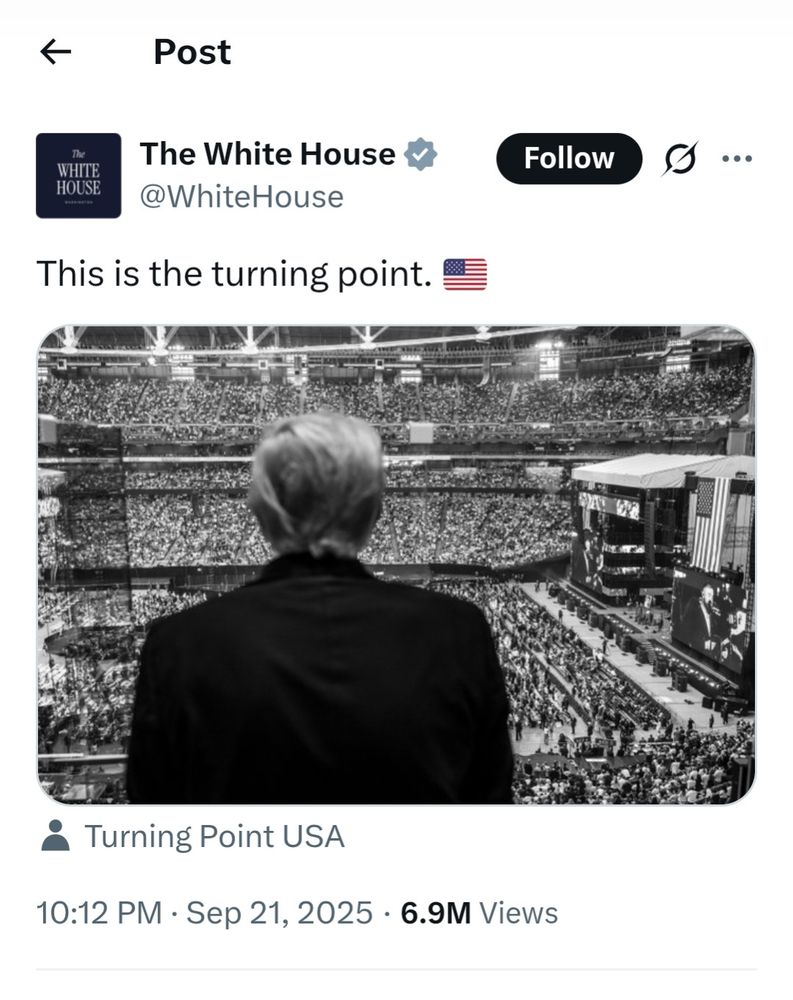Click the separator line below view count
Viewport: 793px width, 1000px height.
(x=396, y=967)
